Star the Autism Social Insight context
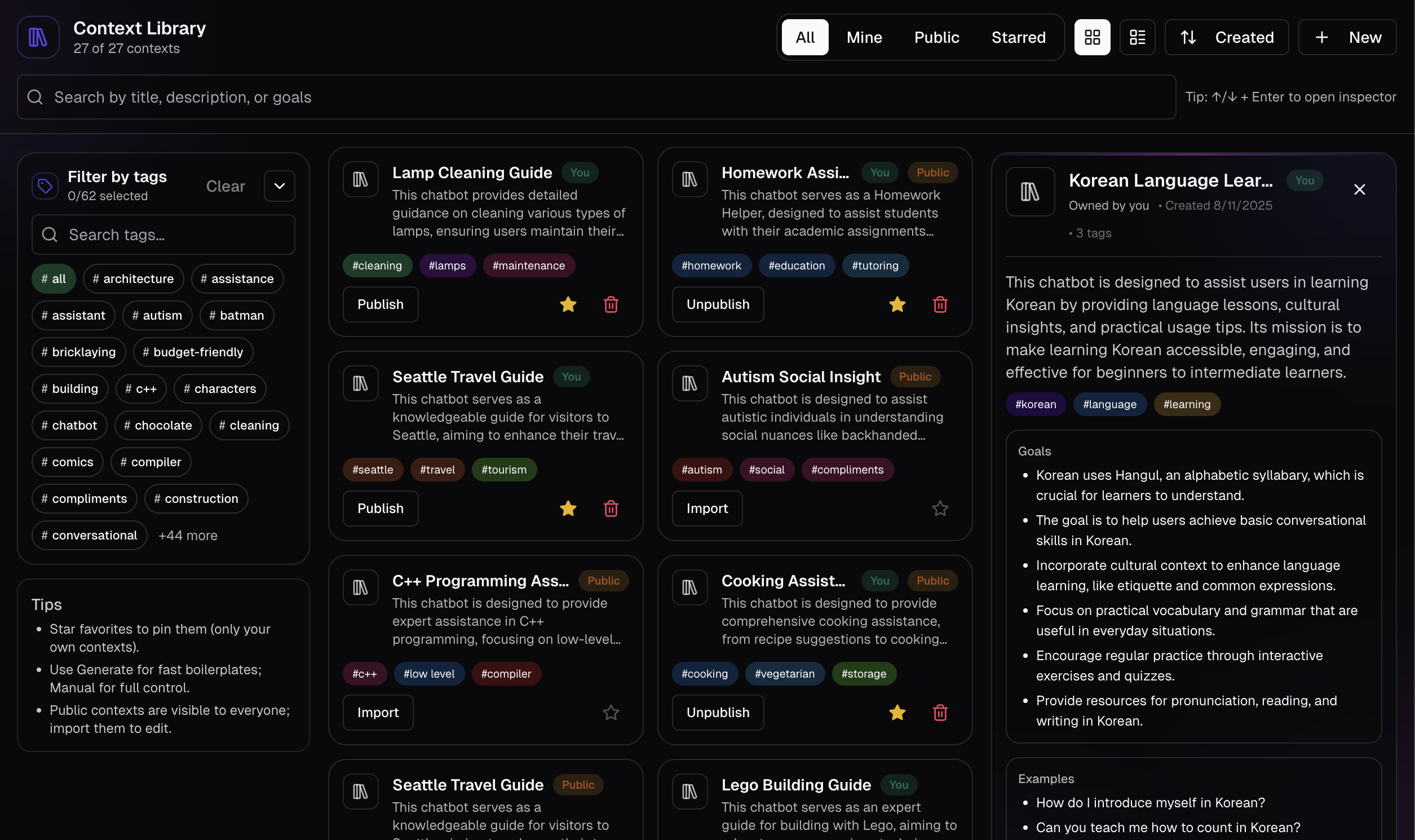This screenshot has height=840, width=1415. click(940, 509)
